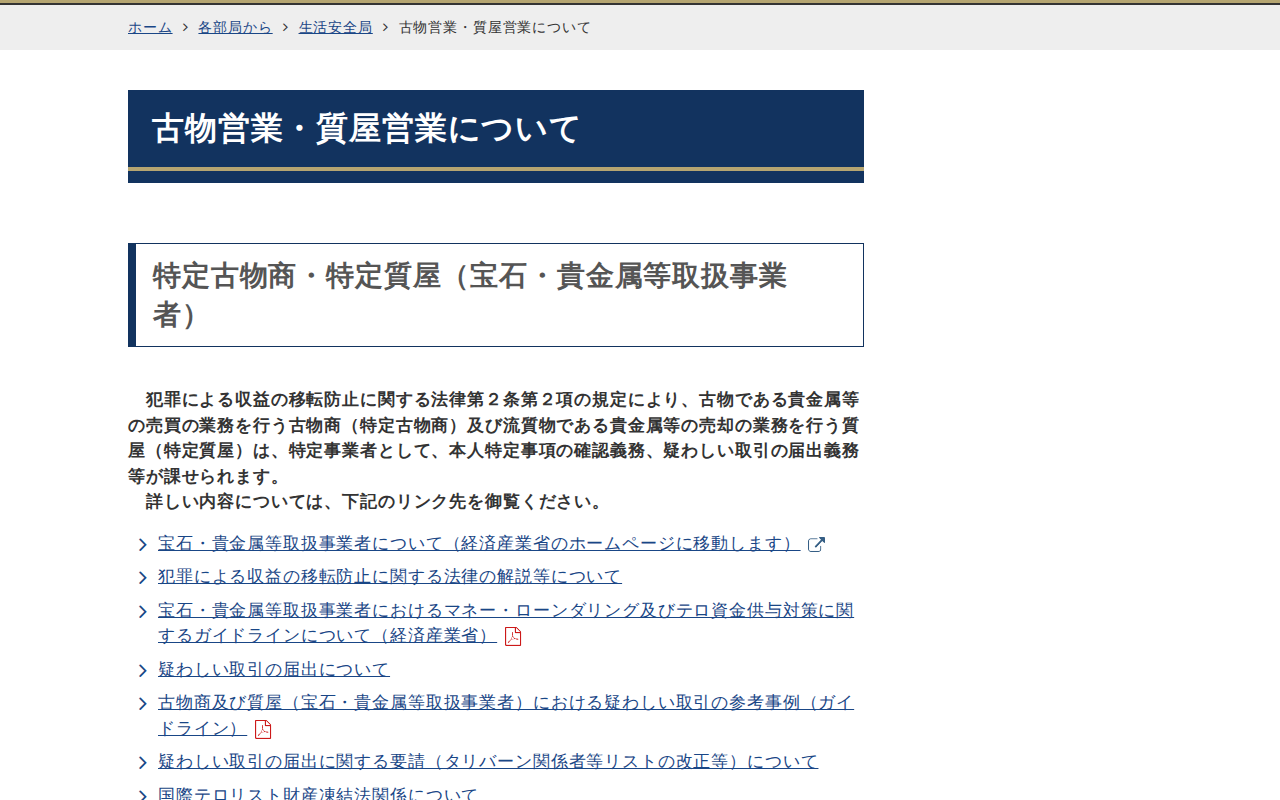1280x800 pixels.
Task: Click chevron bullet before マネー・ローンダリング guideline link
Action: click(x=143, y=611)
